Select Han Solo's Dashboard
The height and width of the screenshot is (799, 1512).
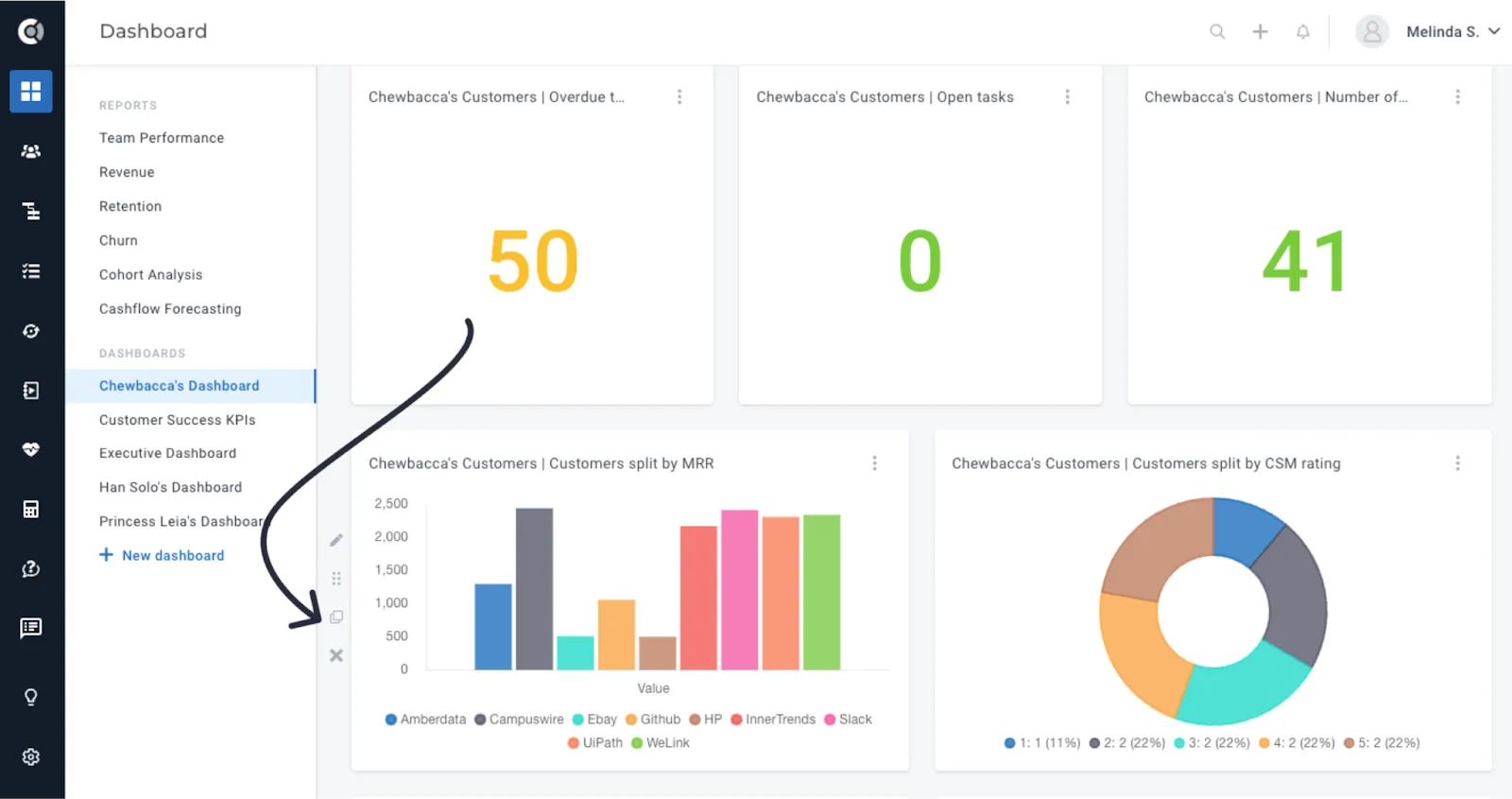pyautogui.click(x=171, y=488)
